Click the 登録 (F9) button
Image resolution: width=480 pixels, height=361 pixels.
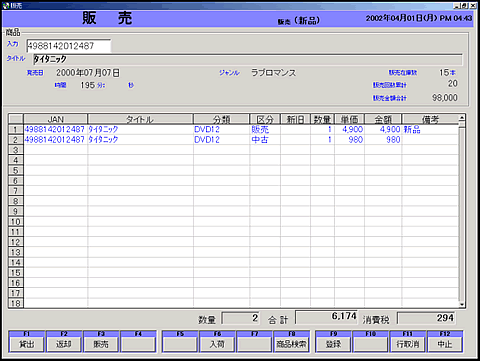click(x=333, y=344)
